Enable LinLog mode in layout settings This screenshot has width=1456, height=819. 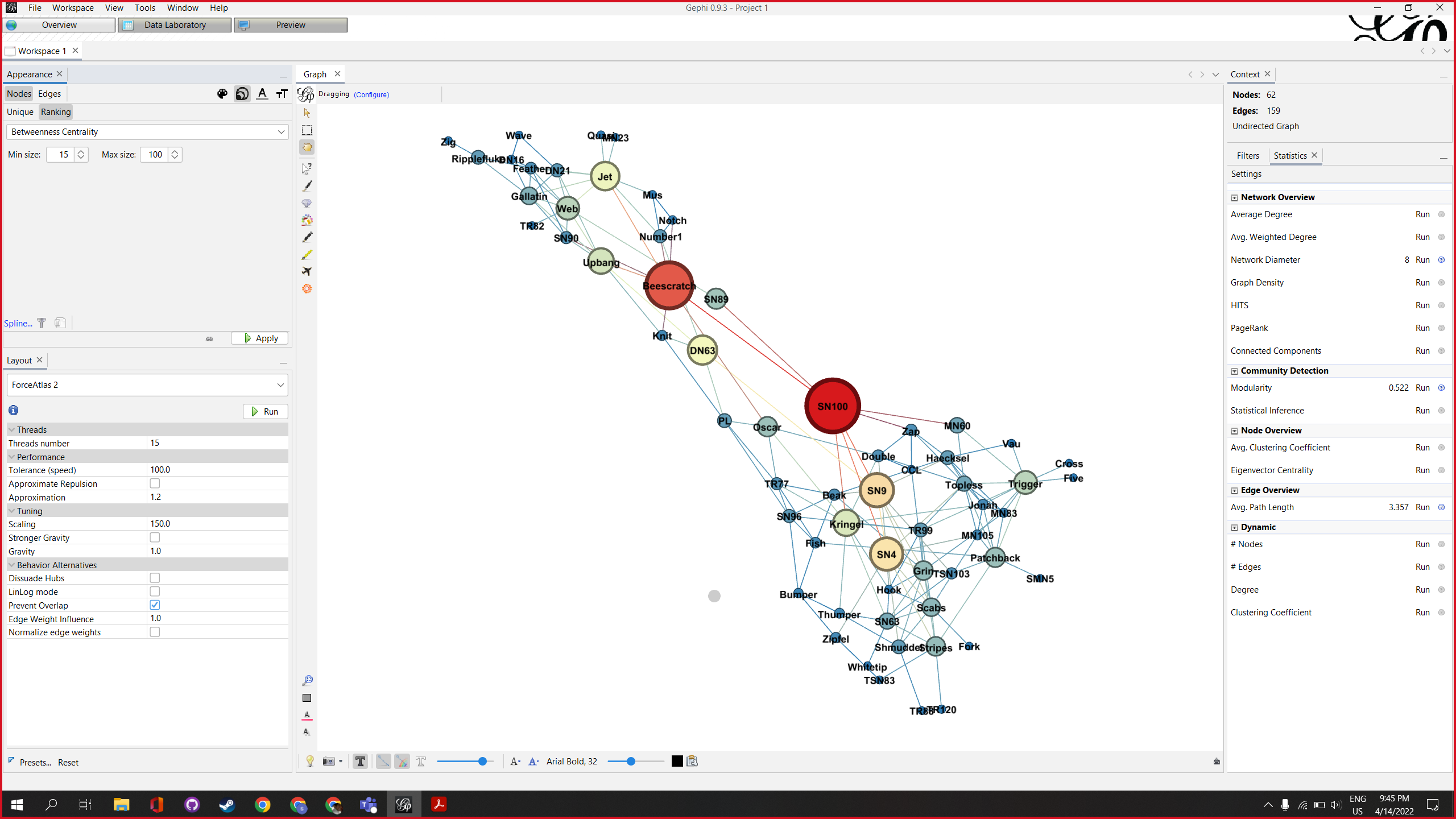point(155,591)
